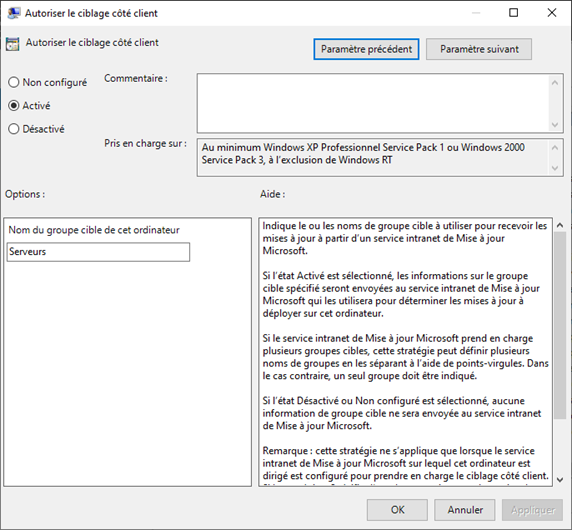Image resolution: width=572 pixels, height=530 pixels.
Task: Click up arrow of Pris en charge scrollbar
Action: (x=555, y=148)
